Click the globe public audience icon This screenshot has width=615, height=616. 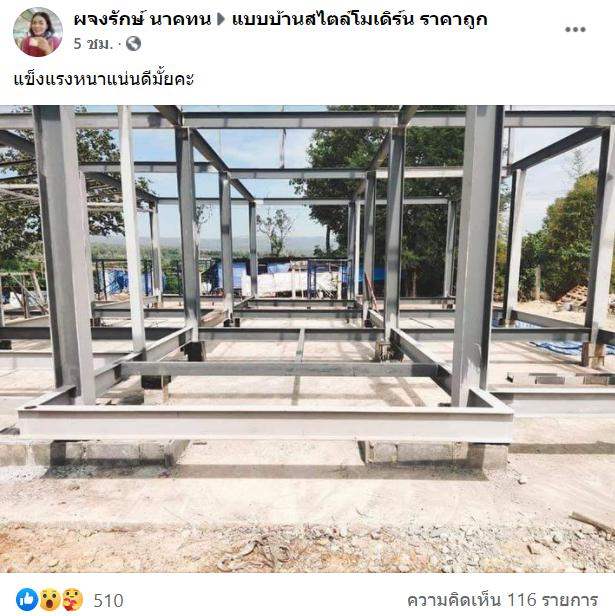(133, 44)
